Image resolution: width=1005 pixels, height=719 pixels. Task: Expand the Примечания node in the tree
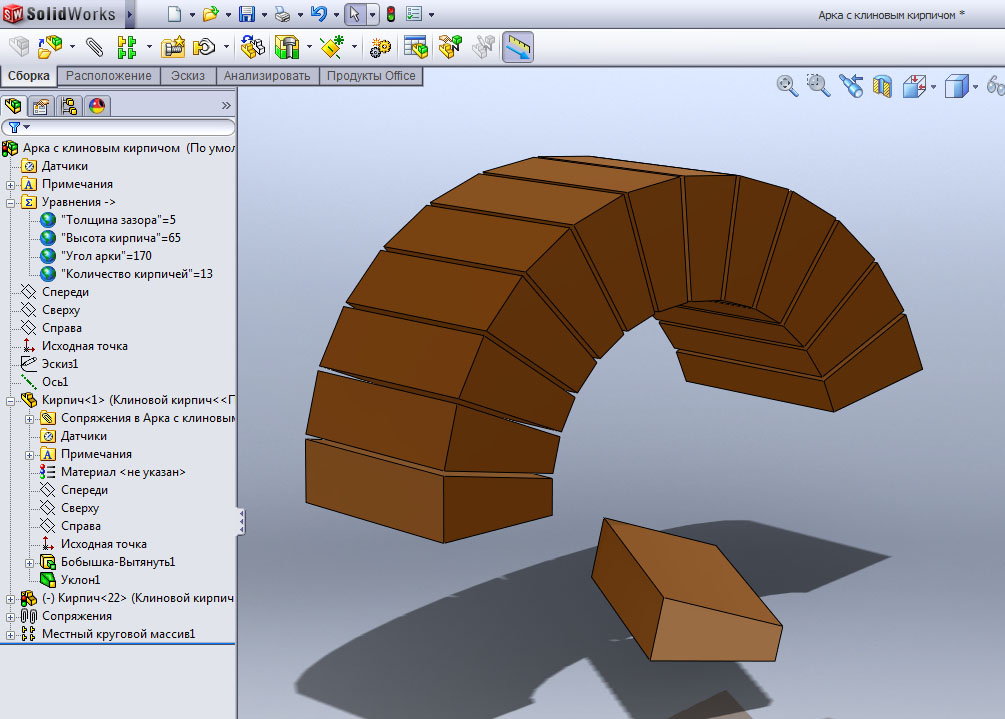(x=10, y=184)
